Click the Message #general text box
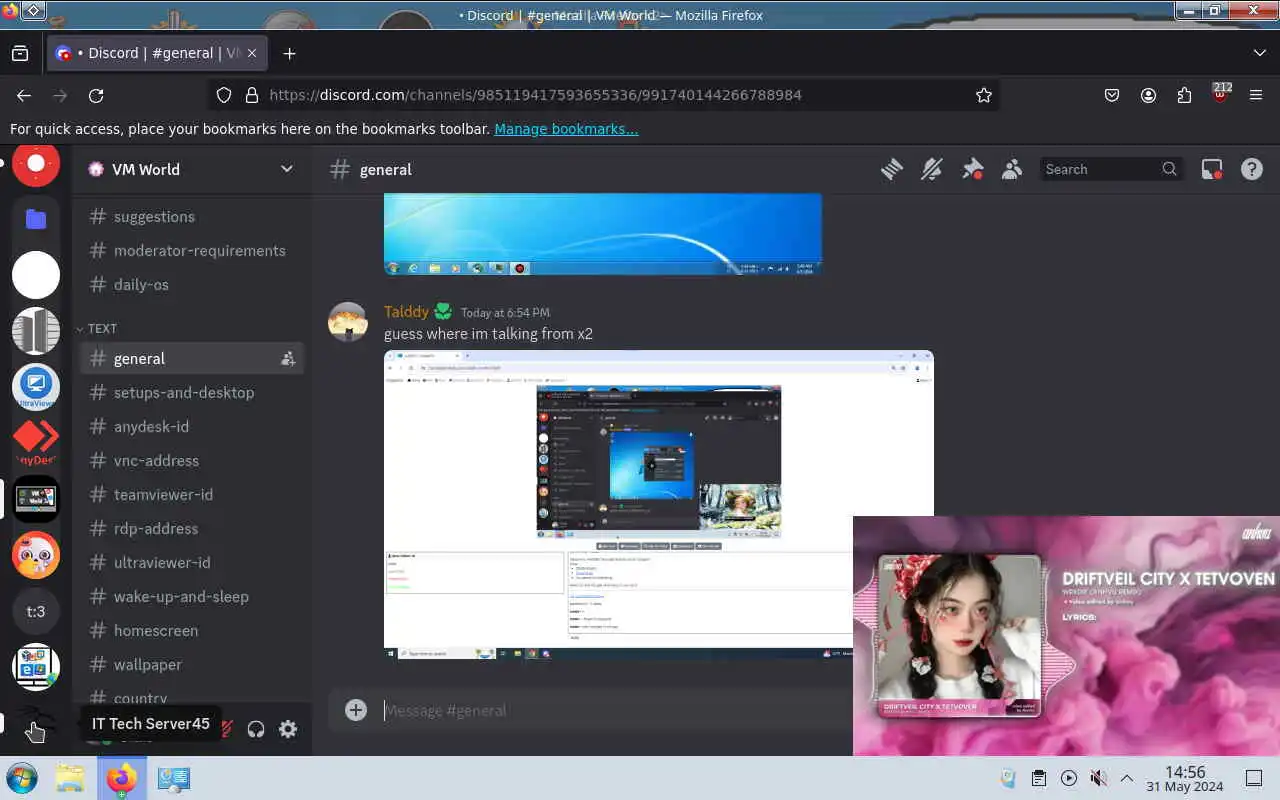The image size is (1280, 800). tap(615, 710)
